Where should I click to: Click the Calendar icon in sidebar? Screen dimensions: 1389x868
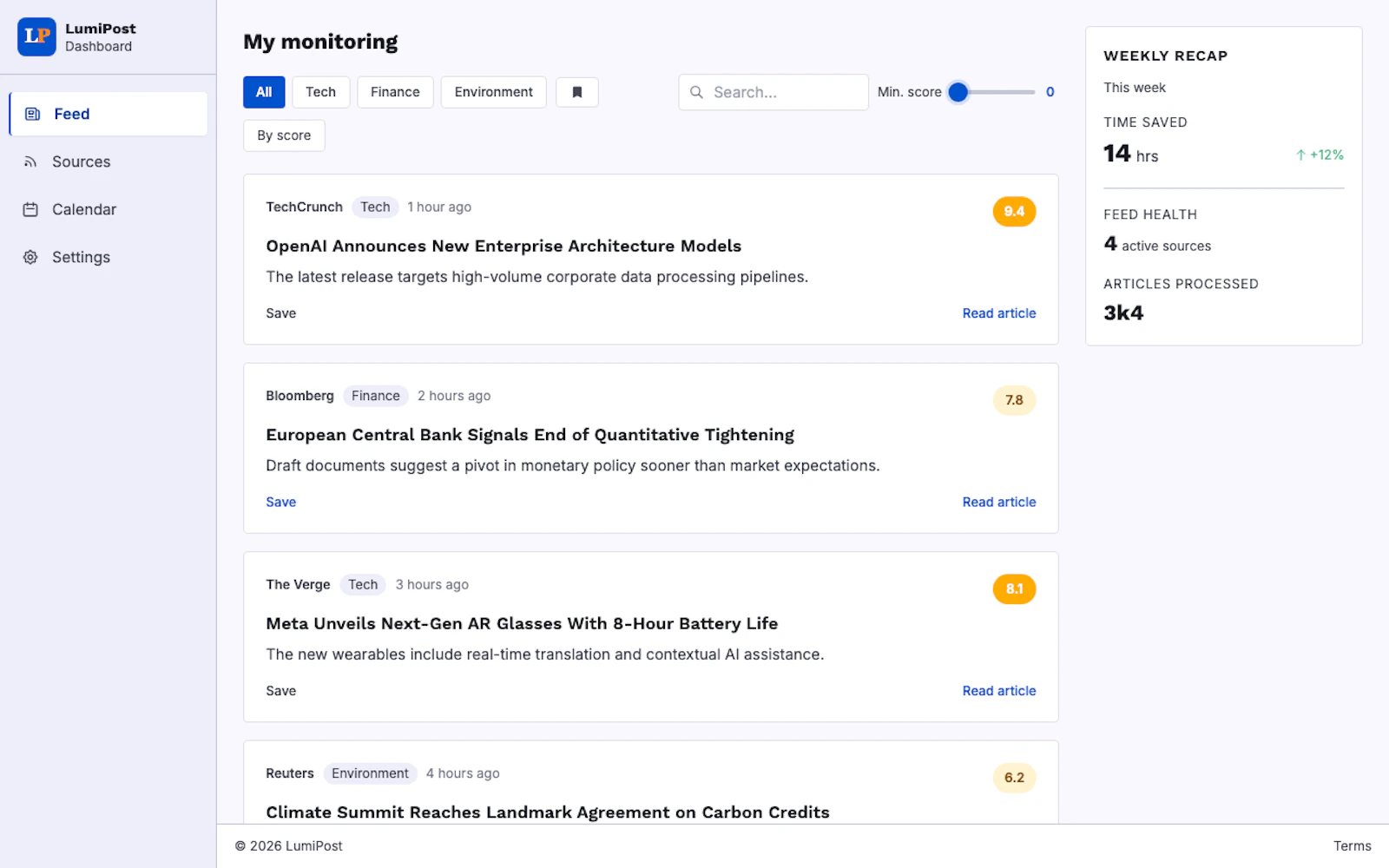30,209
